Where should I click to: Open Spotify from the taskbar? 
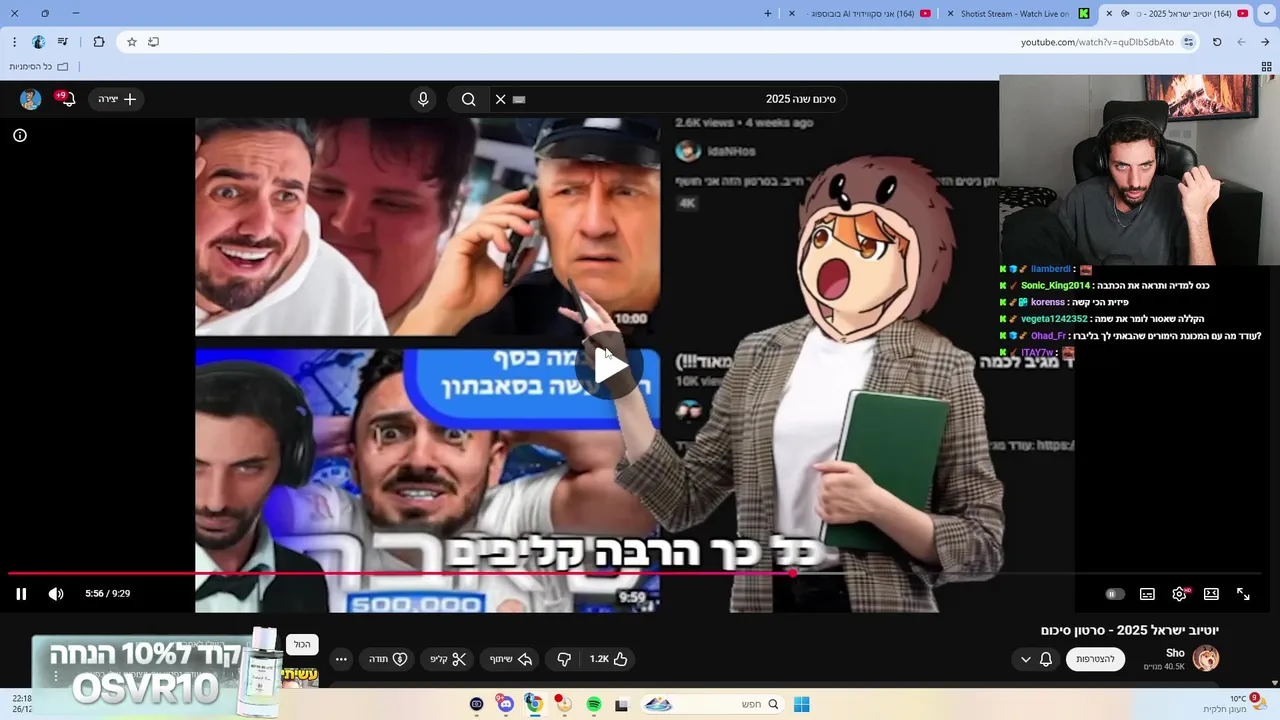point(594,704)
